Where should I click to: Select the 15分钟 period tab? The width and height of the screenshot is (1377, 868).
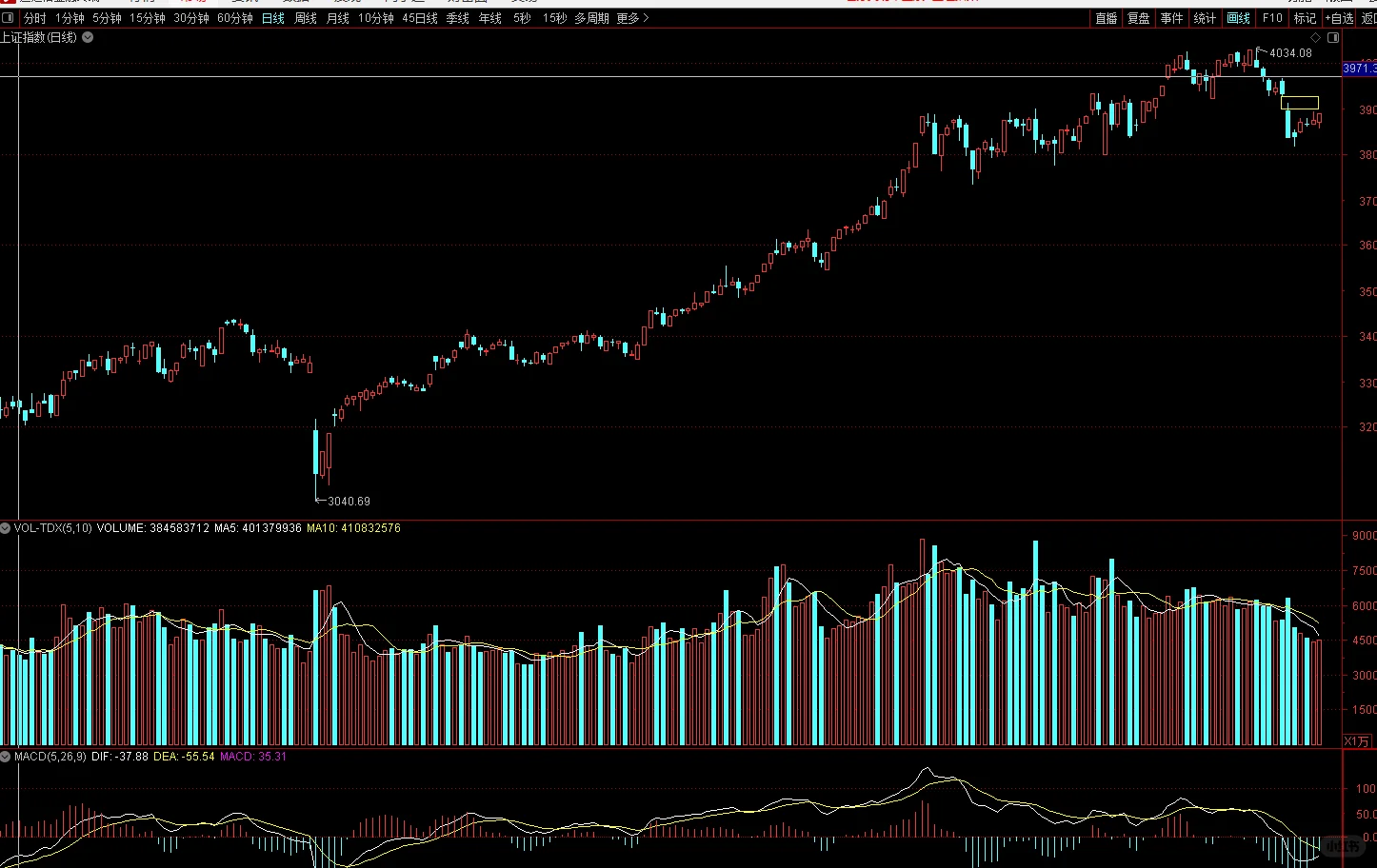(x=148, y=18)
